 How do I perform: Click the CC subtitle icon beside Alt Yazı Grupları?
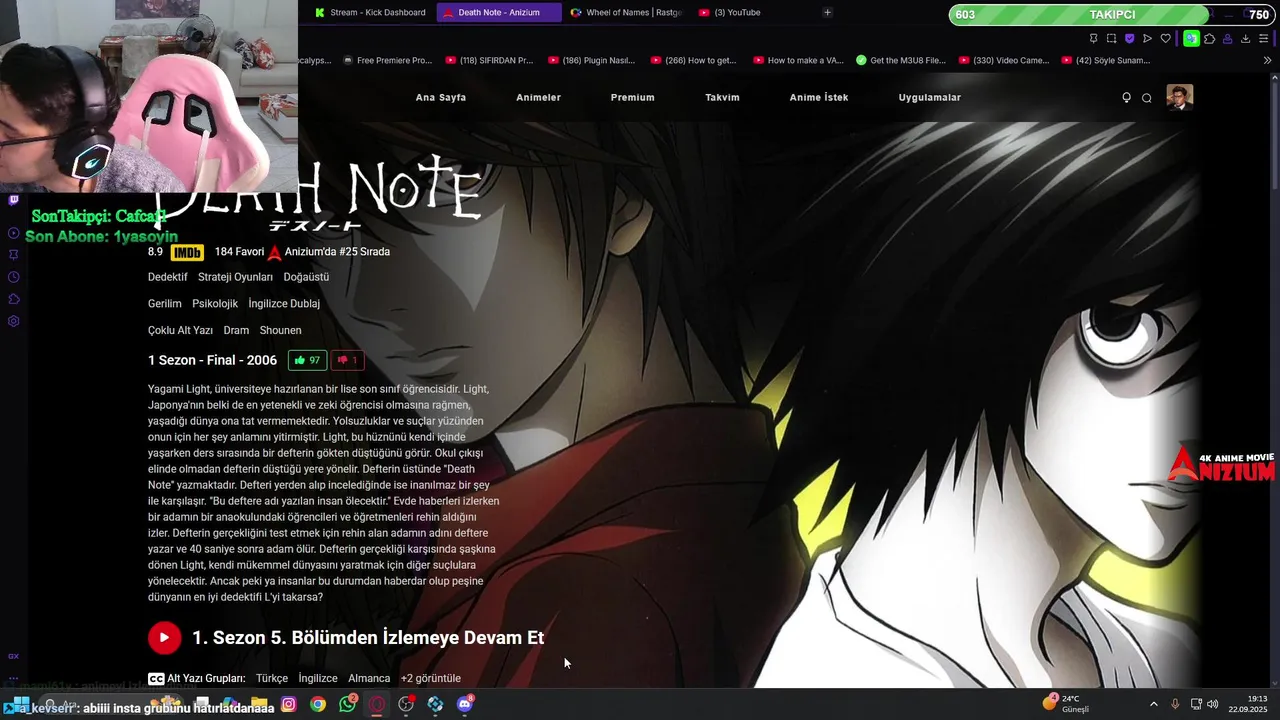click(156, 678)
